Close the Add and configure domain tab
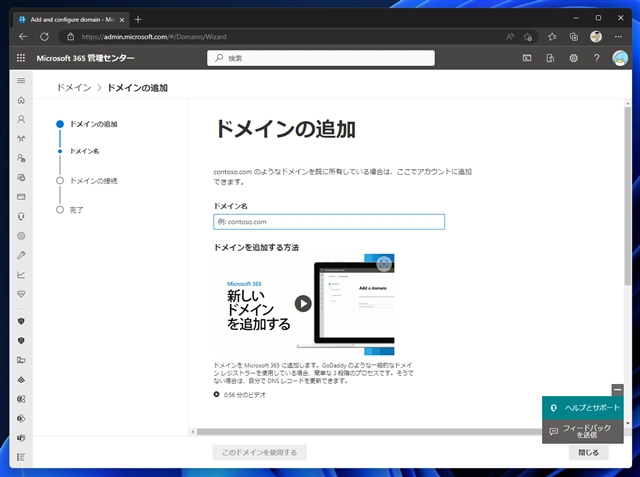The height and width of the screenshot is (477, 640). pyautogui.click(x=122, y=20)
